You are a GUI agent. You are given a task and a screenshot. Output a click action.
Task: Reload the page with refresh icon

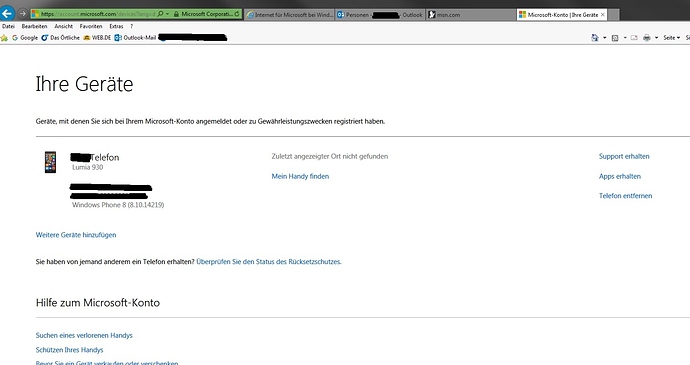(x=237, y=14)
